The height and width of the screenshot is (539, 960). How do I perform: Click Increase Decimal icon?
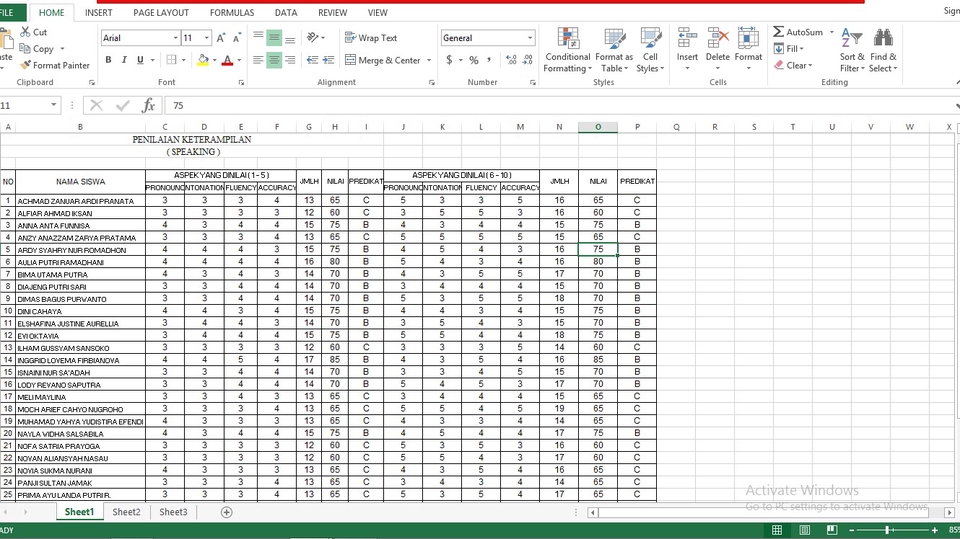click(x=511, y=60)
